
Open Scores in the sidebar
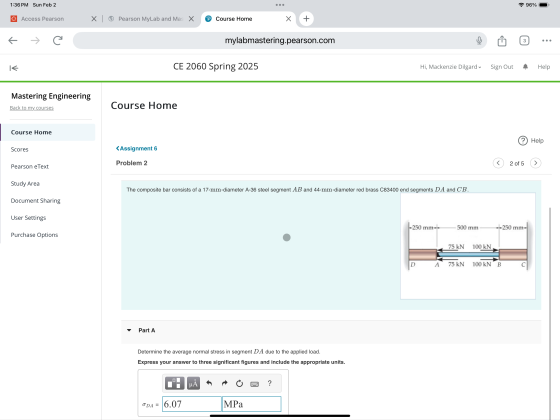point(20,149)
